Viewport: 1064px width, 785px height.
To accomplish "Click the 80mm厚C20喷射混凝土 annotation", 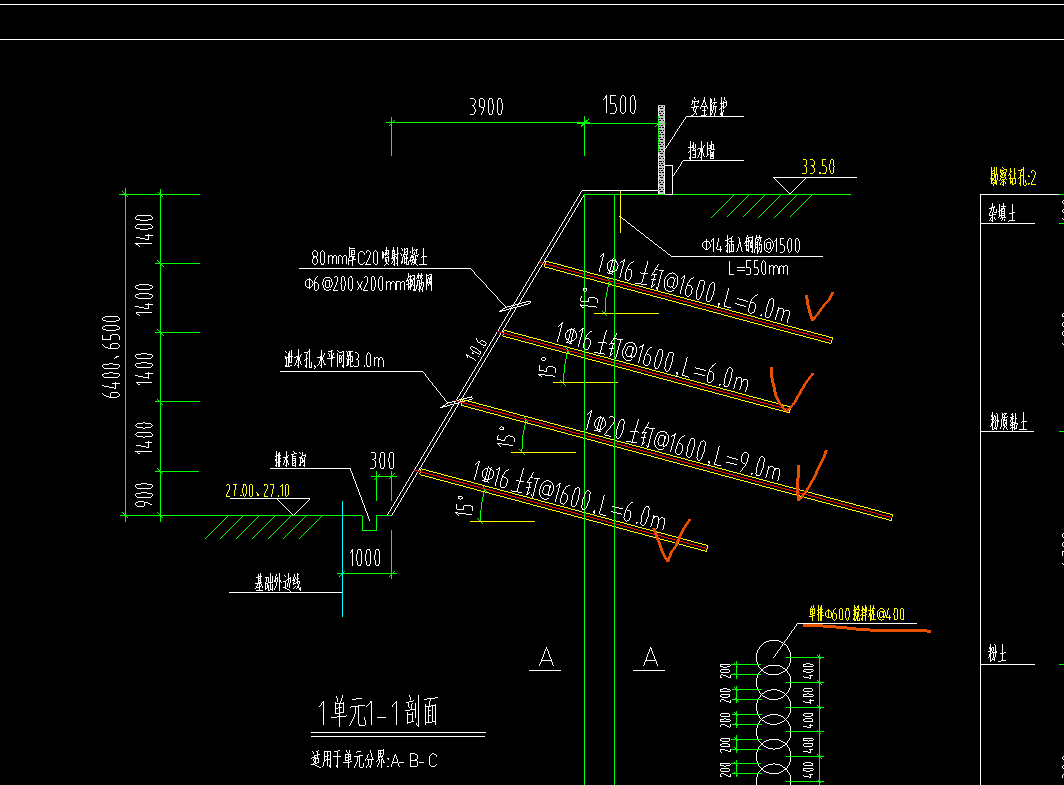I will [x=369, y=258].
